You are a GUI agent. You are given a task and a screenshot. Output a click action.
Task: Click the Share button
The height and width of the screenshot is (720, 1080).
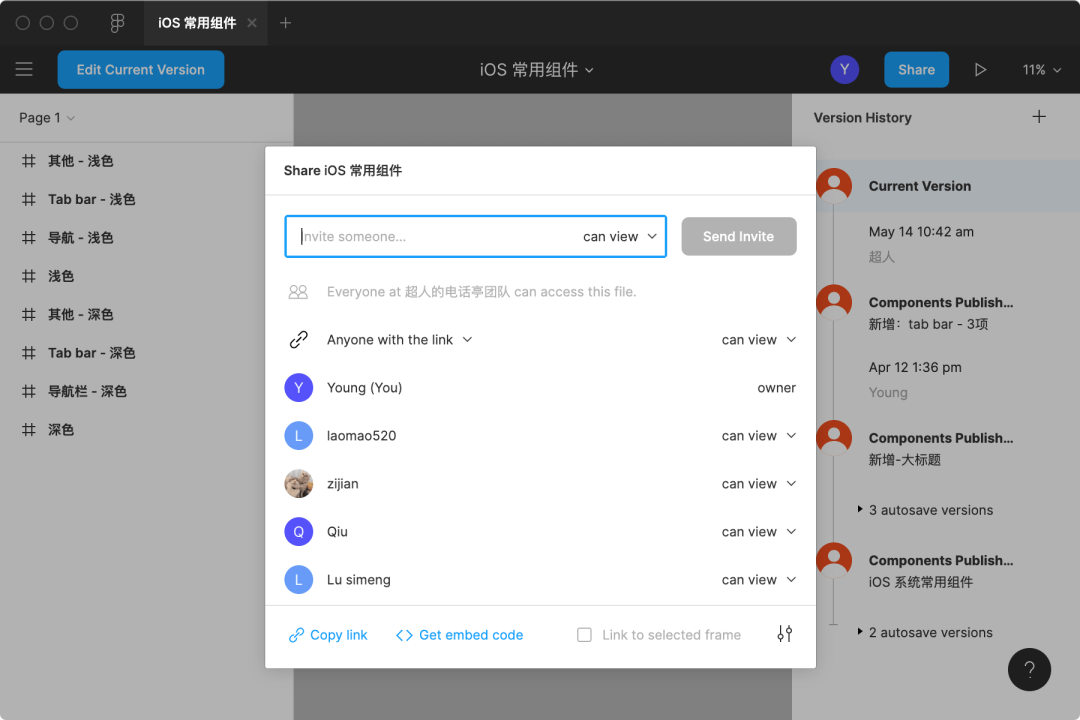(x=916, y=70)
